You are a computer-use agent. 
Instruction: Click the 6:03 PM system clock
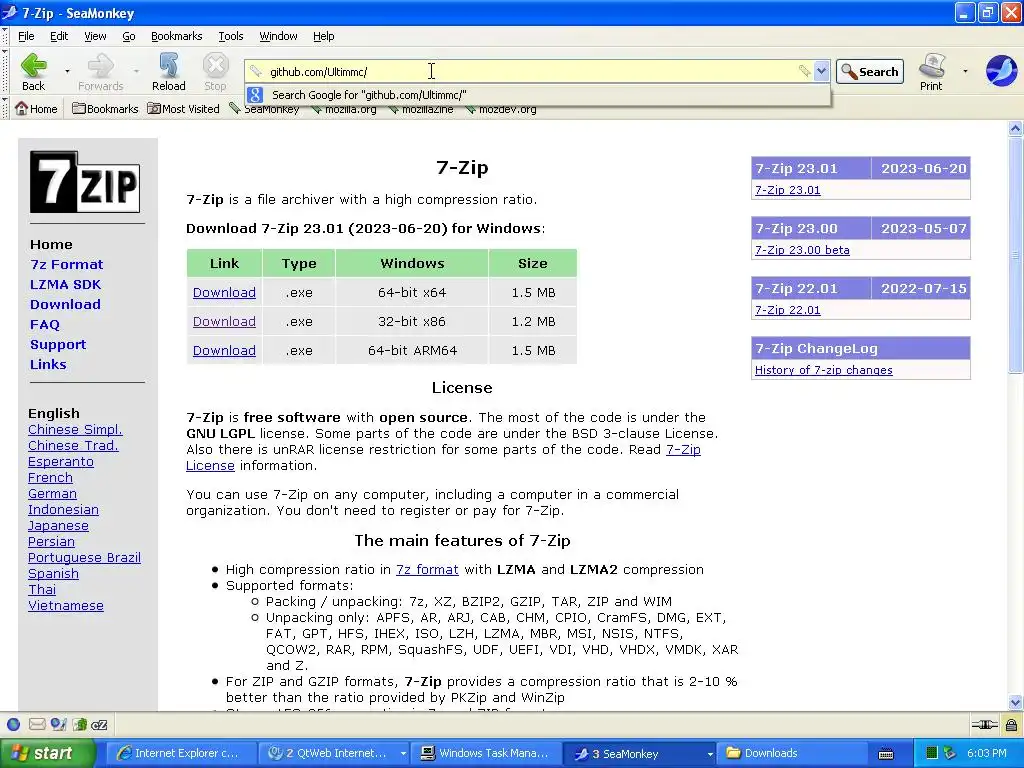tap(986, 753)
